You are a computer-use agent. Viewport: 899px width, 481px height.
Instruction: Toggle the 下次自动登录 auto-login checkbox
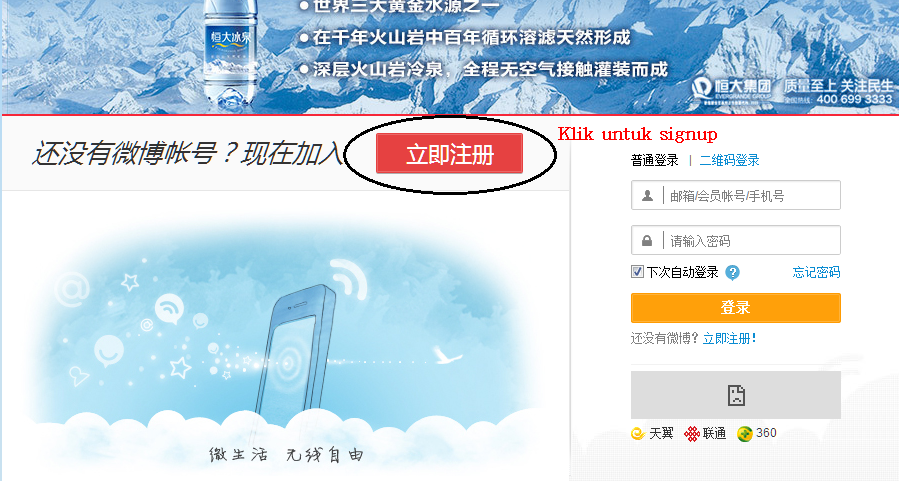click(637, 272)
